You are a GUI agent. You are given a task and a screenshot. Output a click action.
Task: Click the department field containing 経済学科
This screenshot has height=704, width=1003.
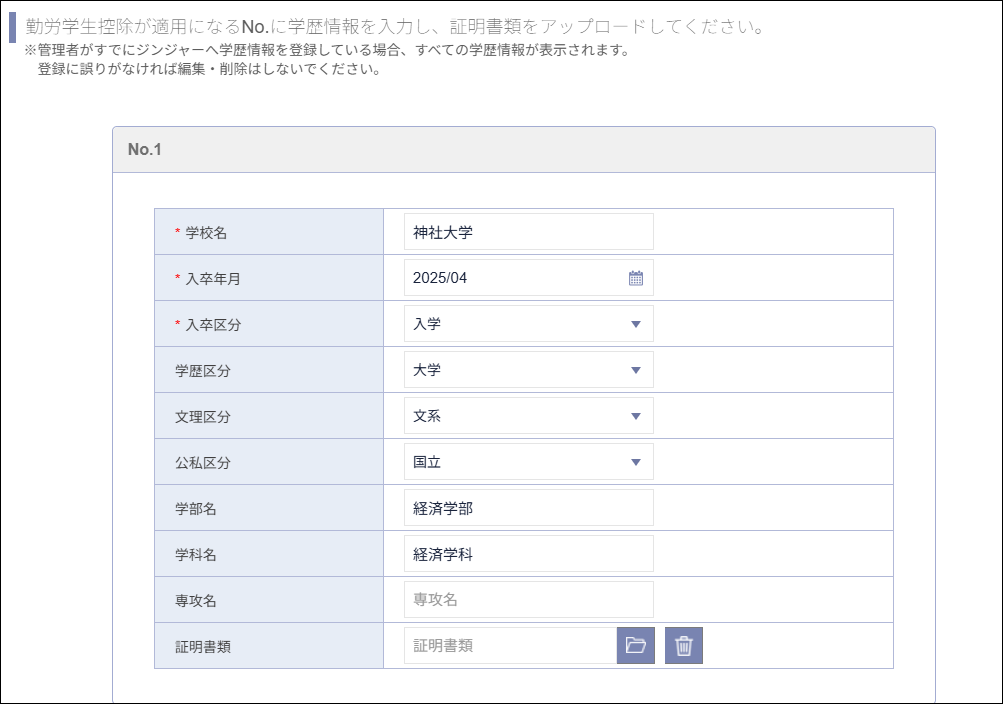(x=528, y=553)
